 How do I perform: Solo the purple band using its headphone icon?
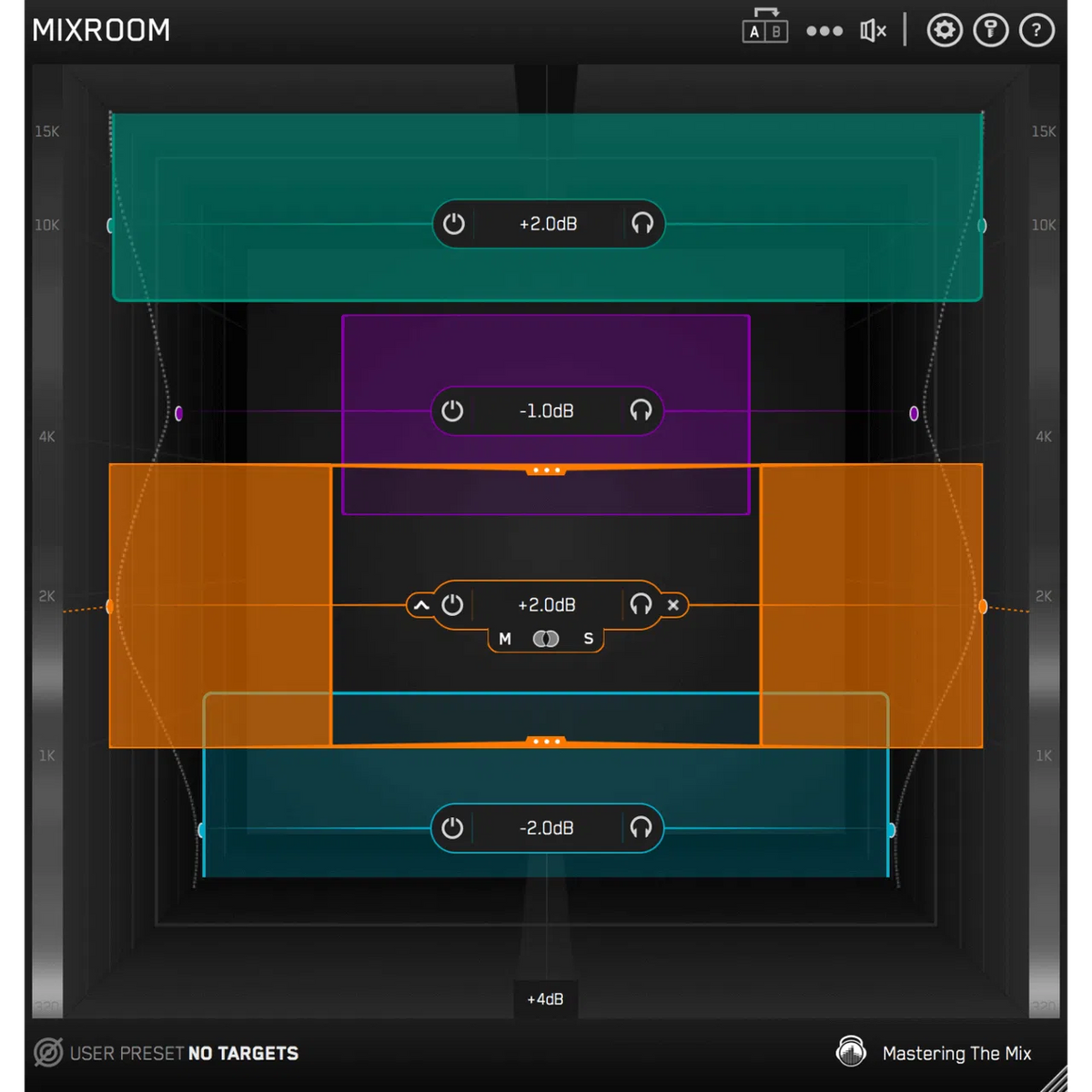pos(641,410)
